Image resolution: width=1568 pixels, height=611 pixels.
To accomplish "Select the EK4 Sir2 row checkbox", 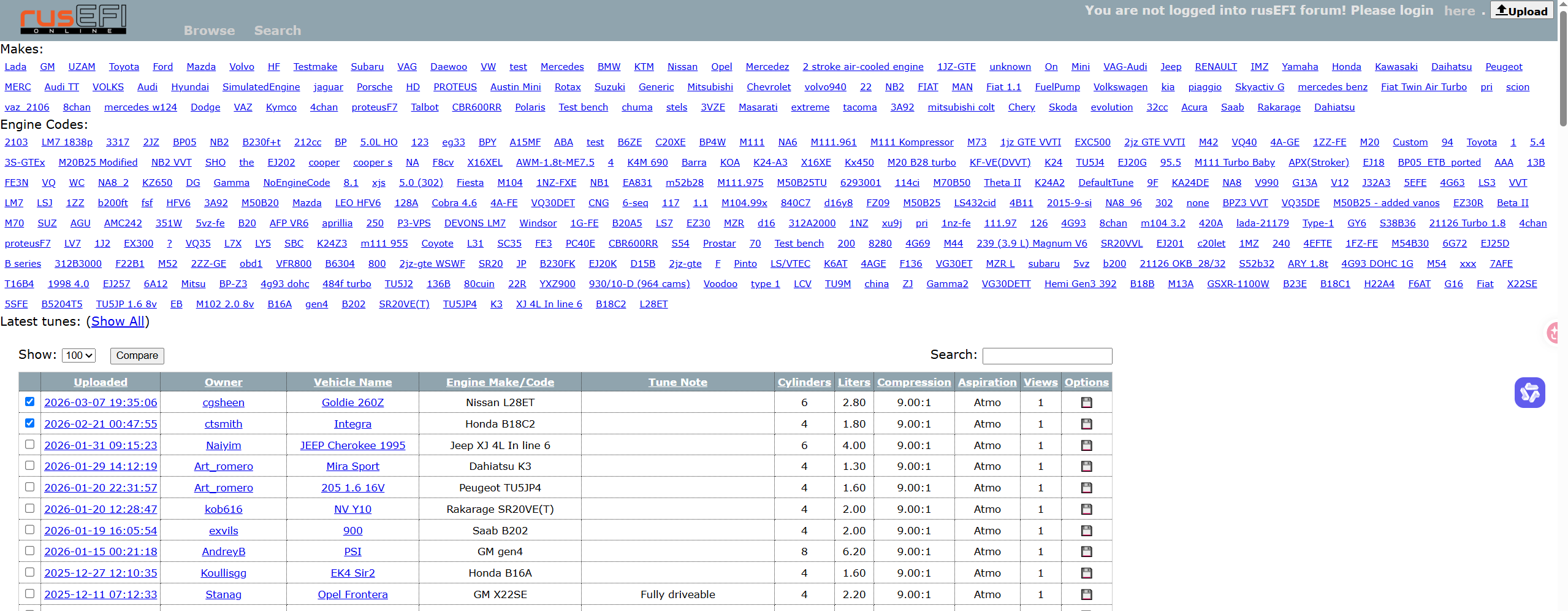I will (x=29, y=572).
